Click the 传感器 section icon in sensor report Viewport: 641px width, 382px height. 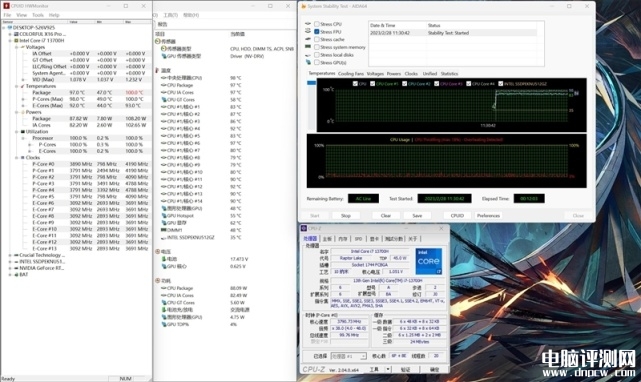pyautogui.click(x=158, y=41)
